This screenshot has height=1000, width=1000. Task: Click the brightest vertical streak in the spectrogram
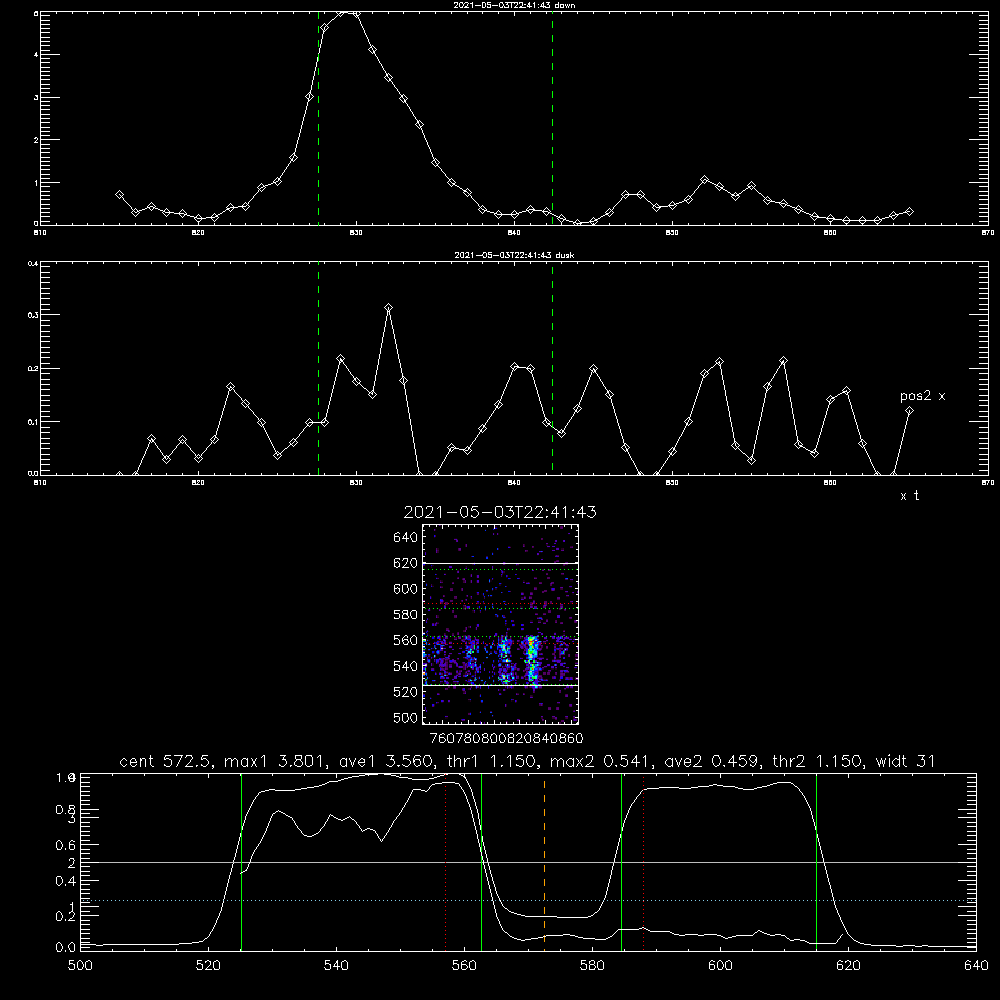click(x=532, y=660)
